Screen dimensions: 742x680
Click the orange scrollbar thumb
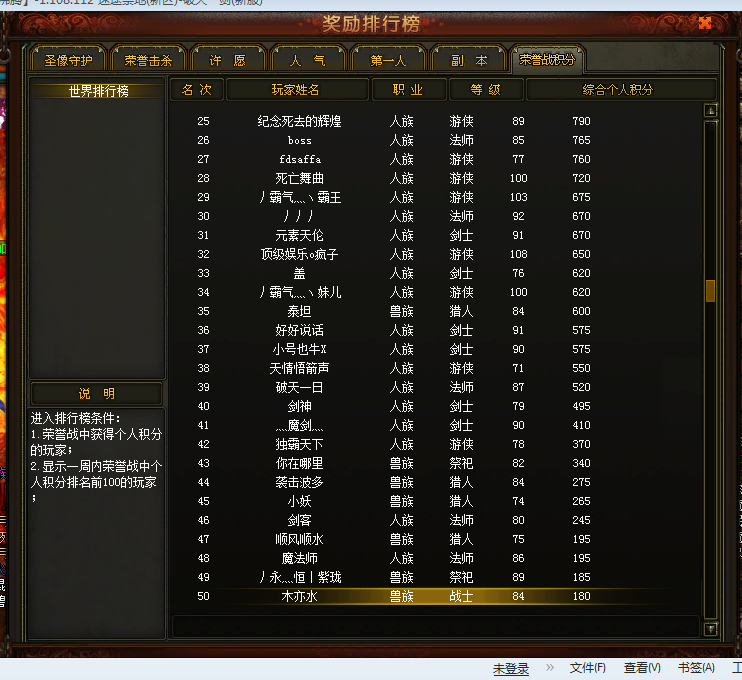(x=711, y=291)
